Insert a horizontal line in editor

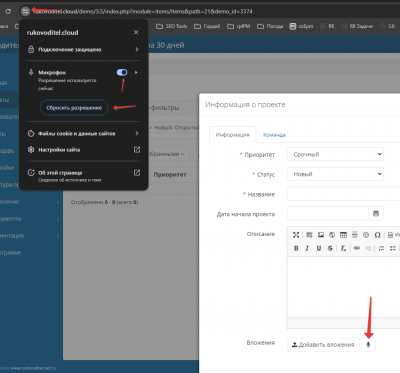(355, 235)
